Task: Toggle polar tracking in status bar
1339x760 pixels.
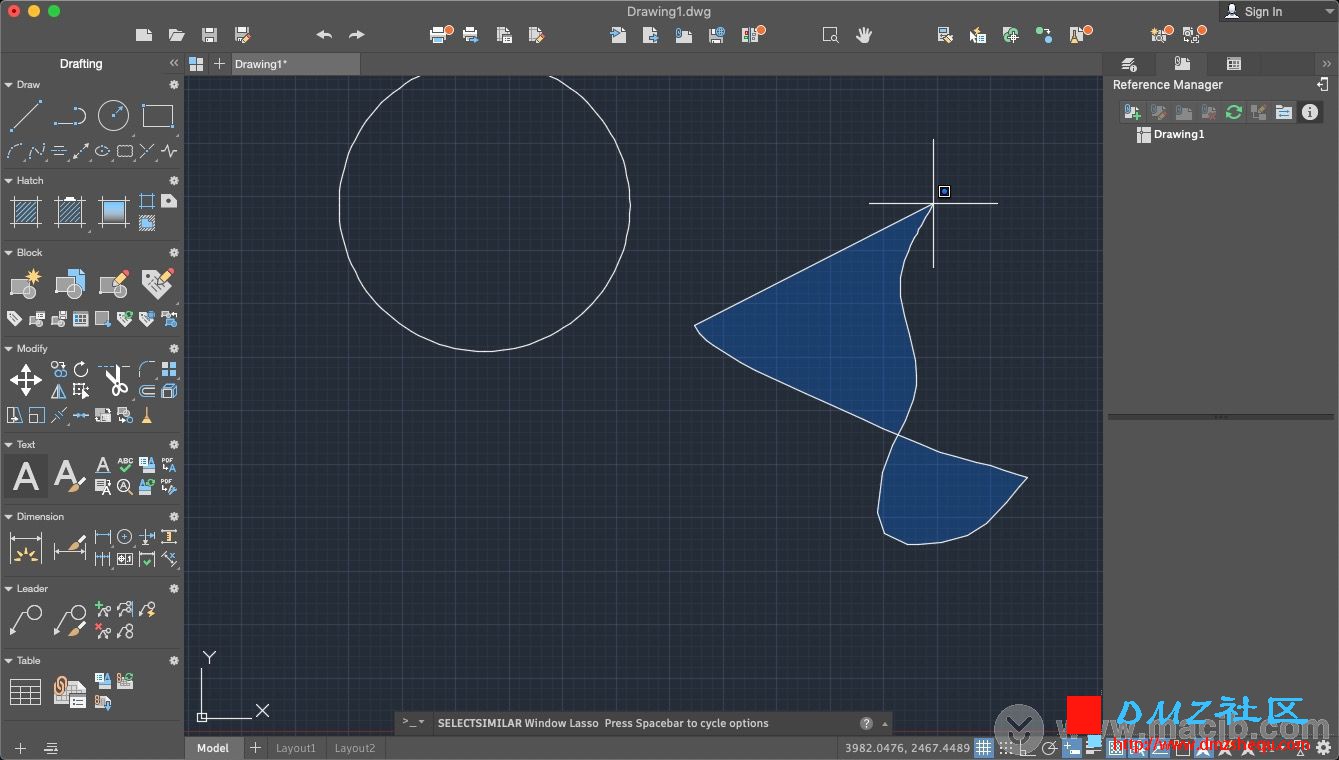Action: 1050,748
